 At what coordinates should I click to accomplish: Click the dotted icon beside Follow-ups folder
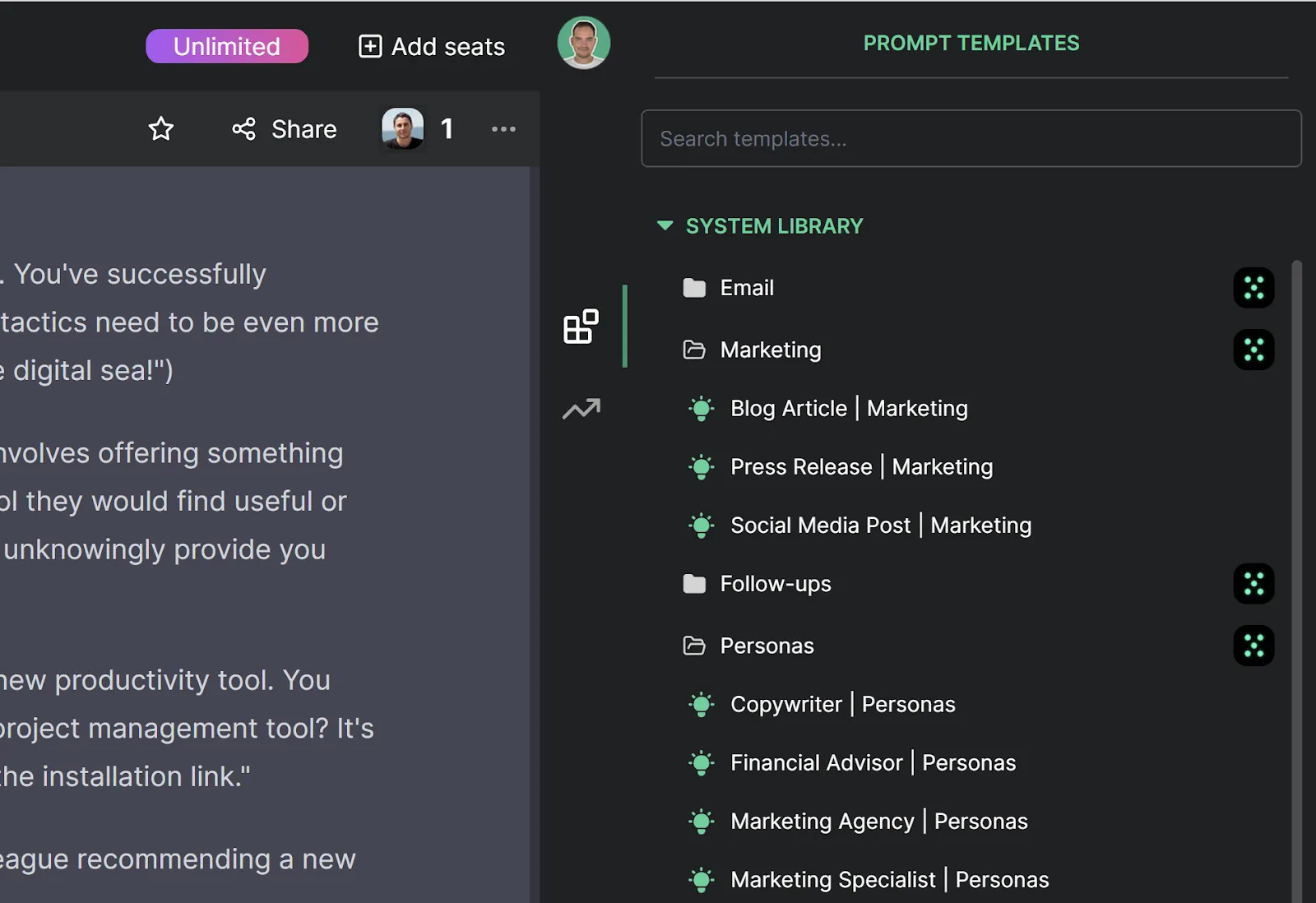click(x=1253, y=584)
